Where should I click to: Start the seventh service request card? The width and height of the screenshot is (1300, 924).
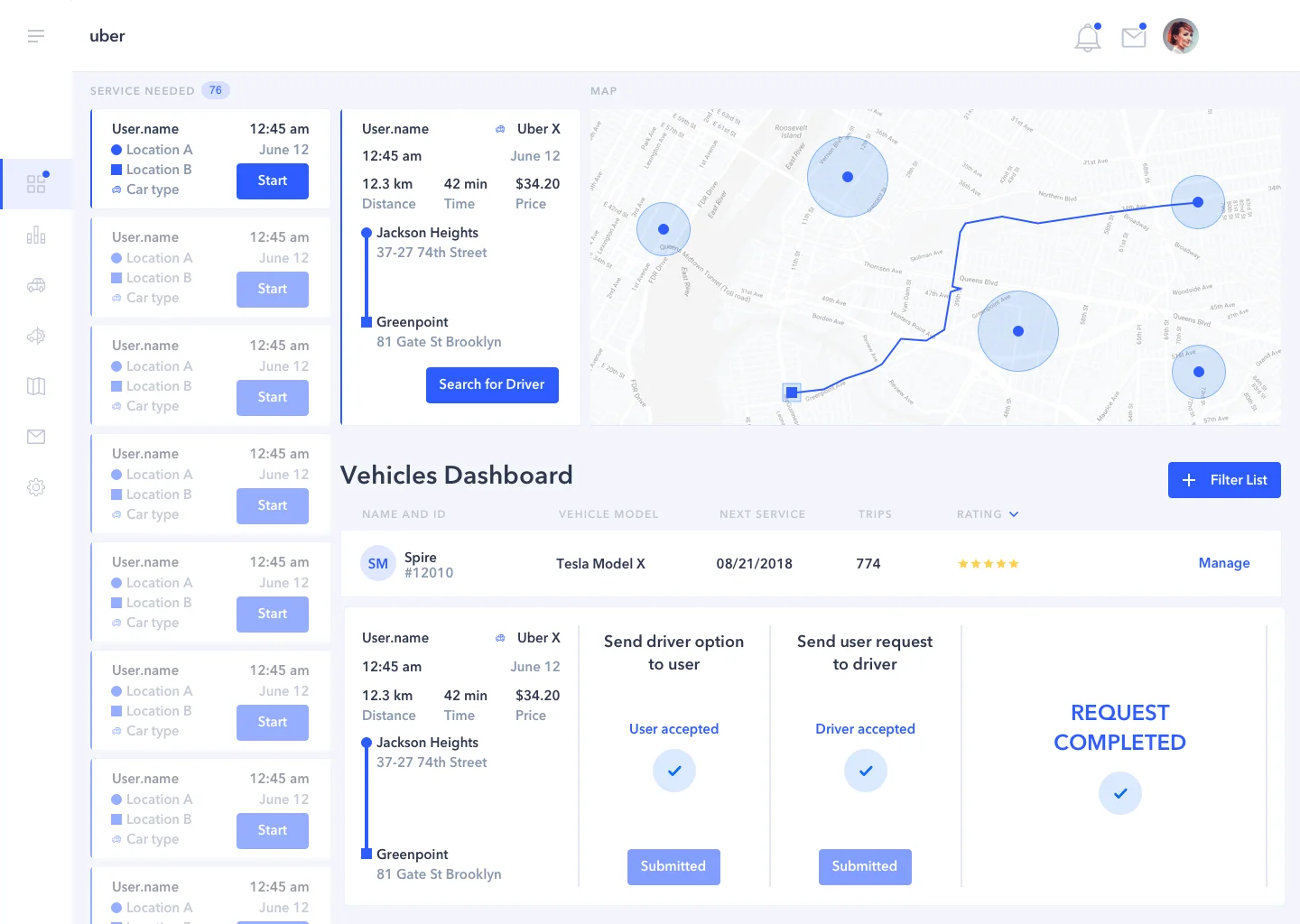273,830
